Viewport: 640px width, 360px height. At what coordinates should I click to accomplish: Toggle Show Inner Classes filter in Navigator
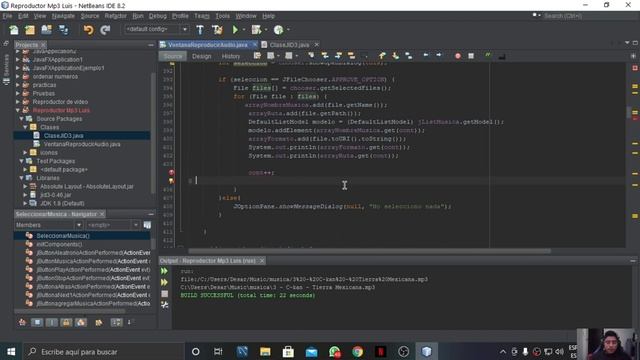click(x=81, y=322)
